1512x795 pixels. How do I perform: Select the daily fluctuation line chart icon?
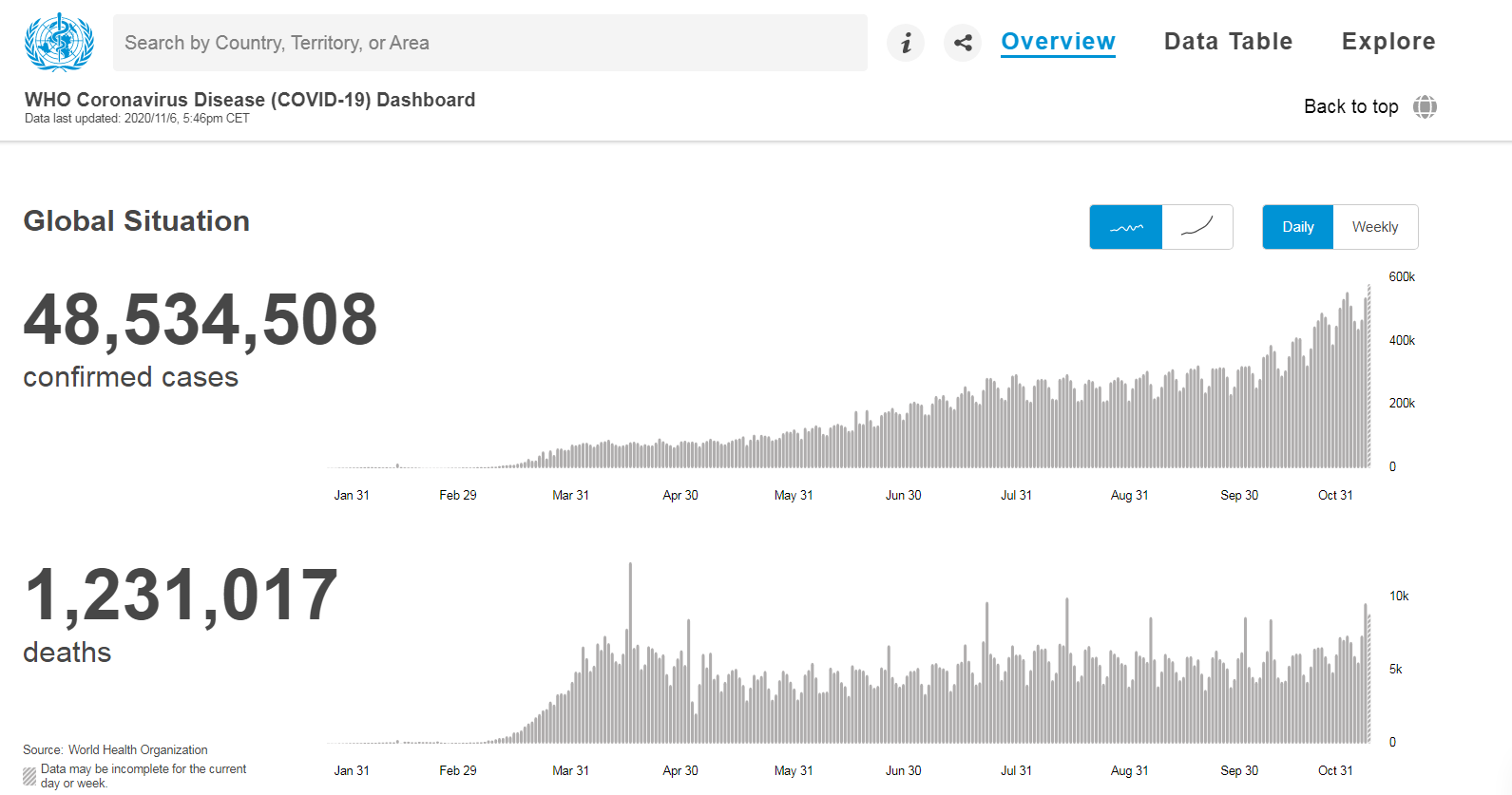pos(1126,227)
